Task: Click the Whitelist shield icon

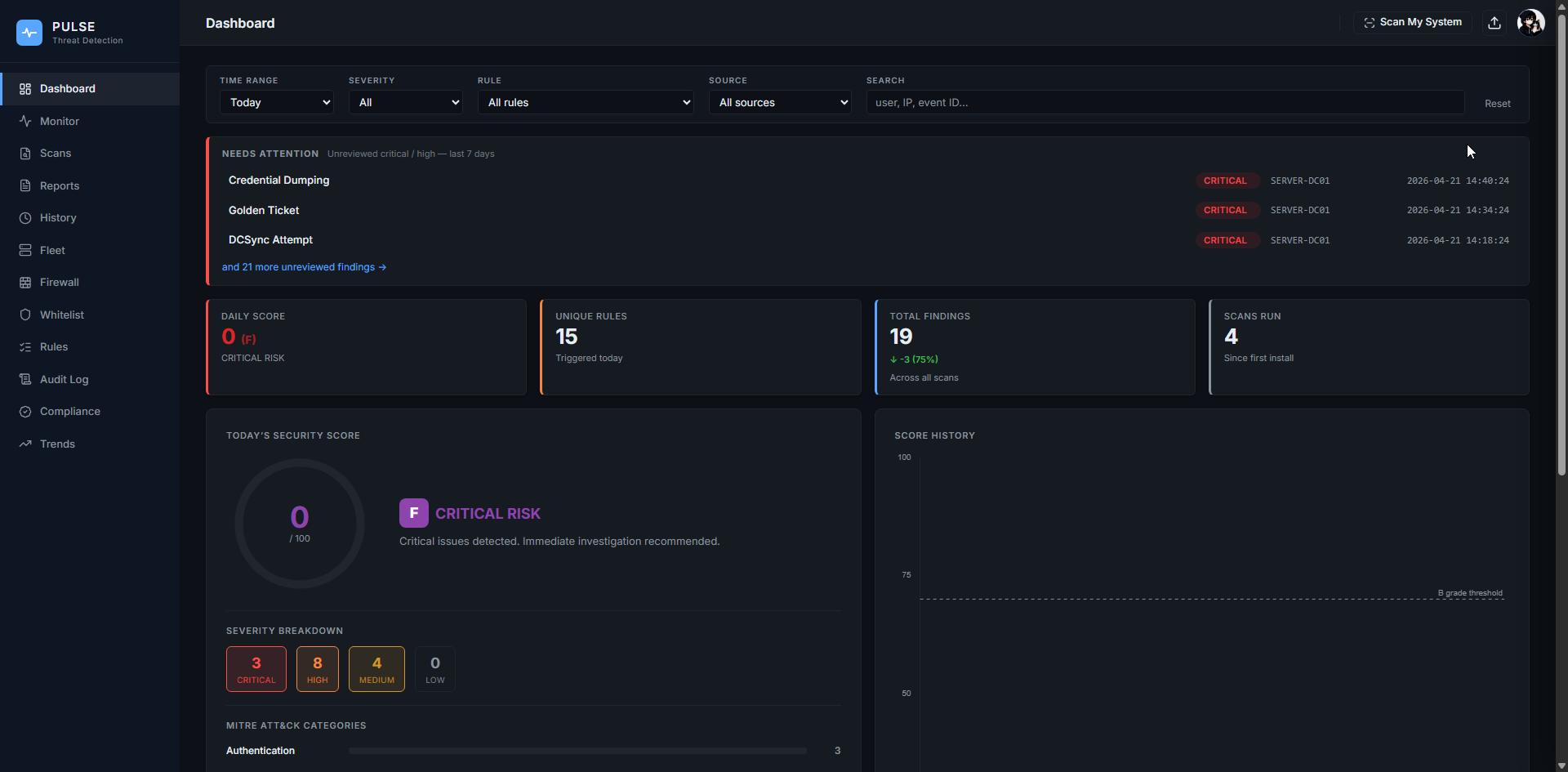Action: pos(25,315)
